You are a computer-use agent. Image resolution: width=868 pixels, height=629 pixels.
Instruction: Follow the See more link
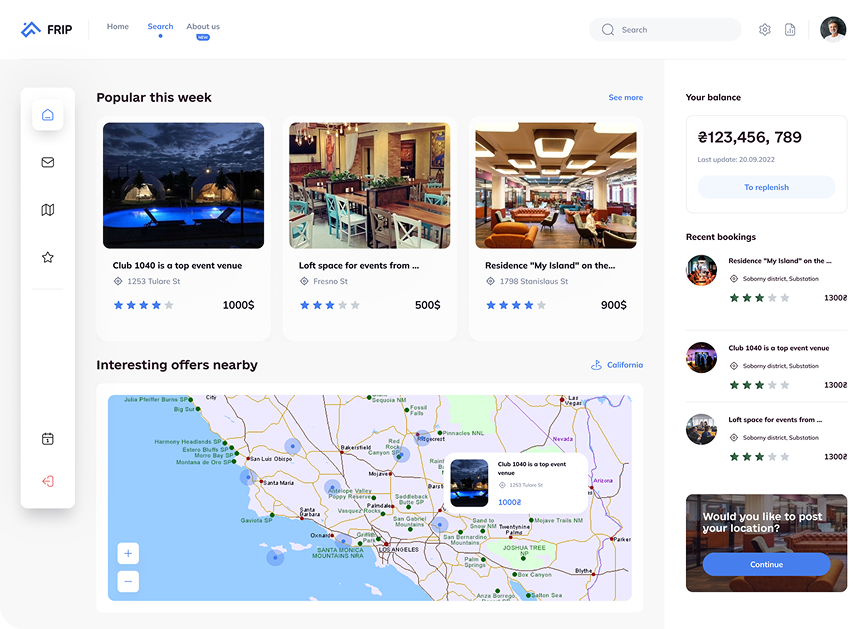tap(625, 98)
